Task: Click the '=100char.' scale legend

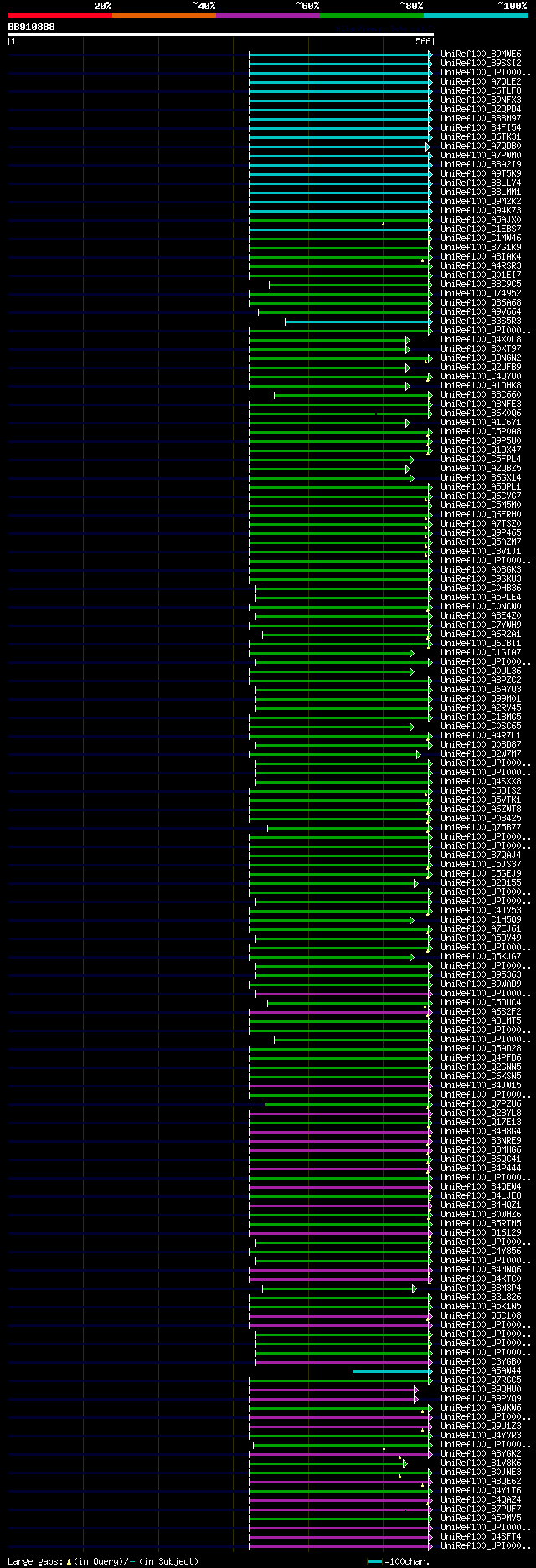Action: point(399,1561)
